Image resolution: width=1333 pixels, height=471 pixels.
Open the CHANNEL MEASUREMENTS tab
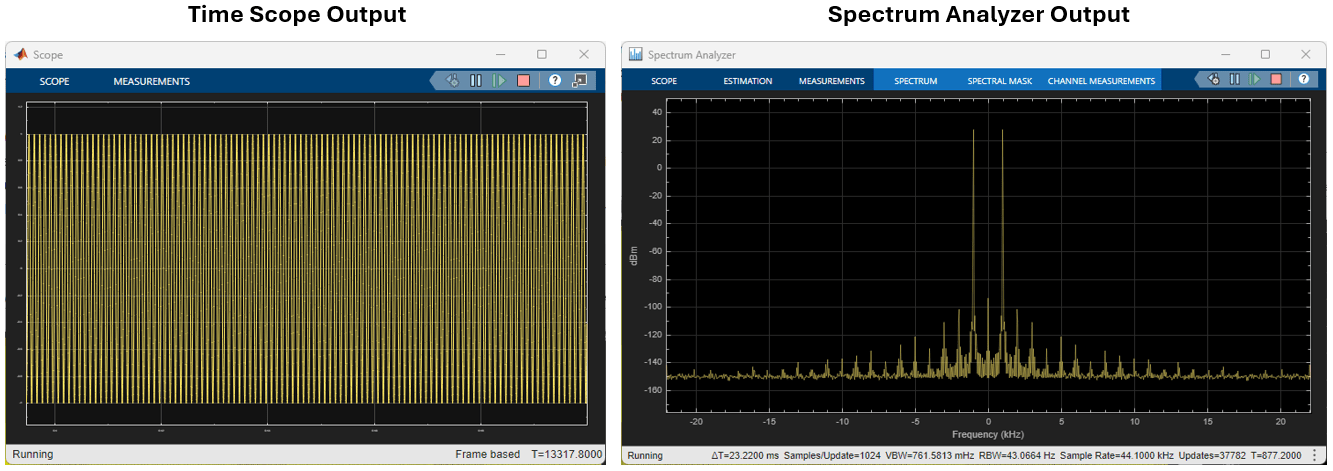tap(1101, 81)
